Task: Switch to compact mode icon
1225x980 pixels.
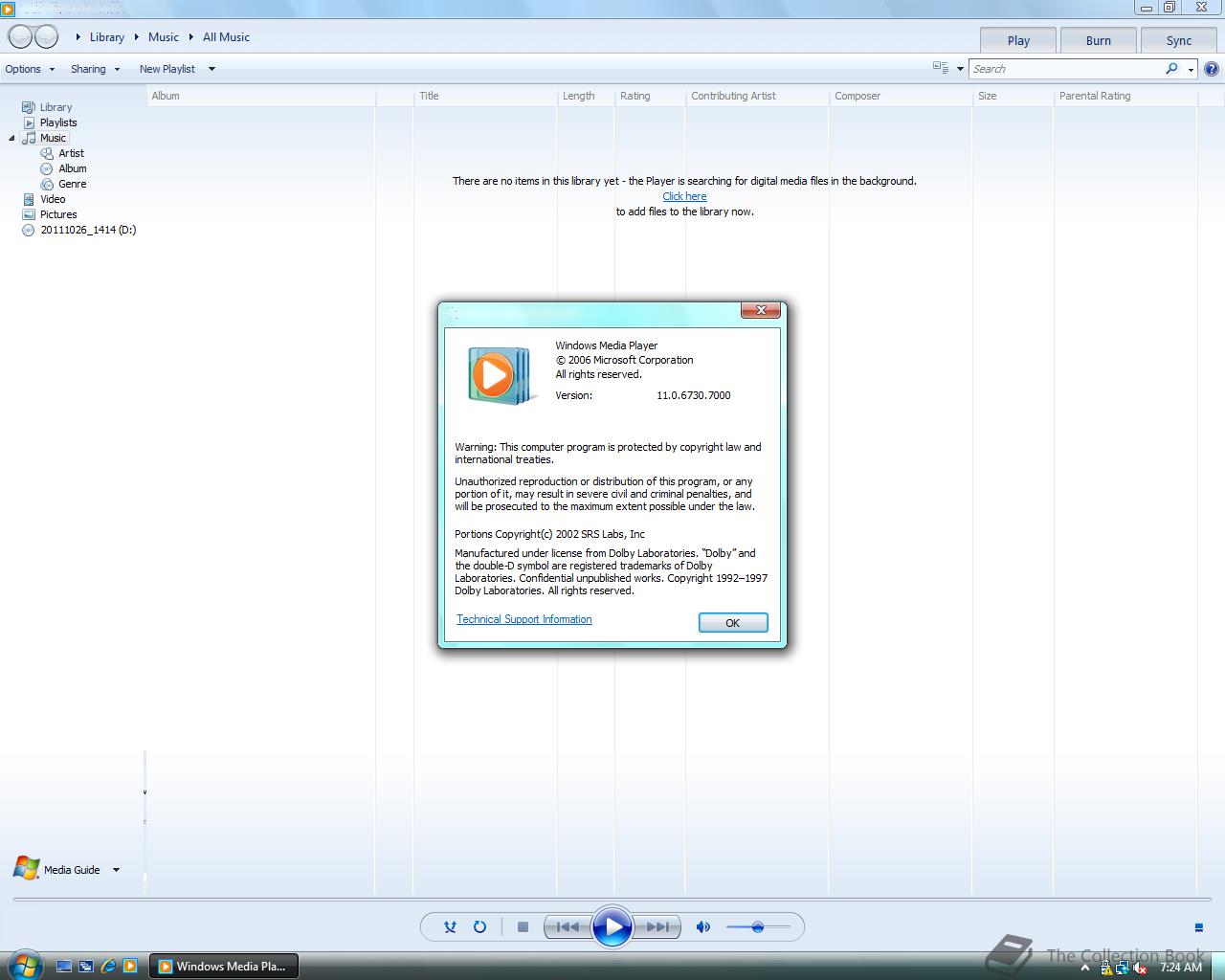Action: pyautogui.click(x=1198, y=927)
